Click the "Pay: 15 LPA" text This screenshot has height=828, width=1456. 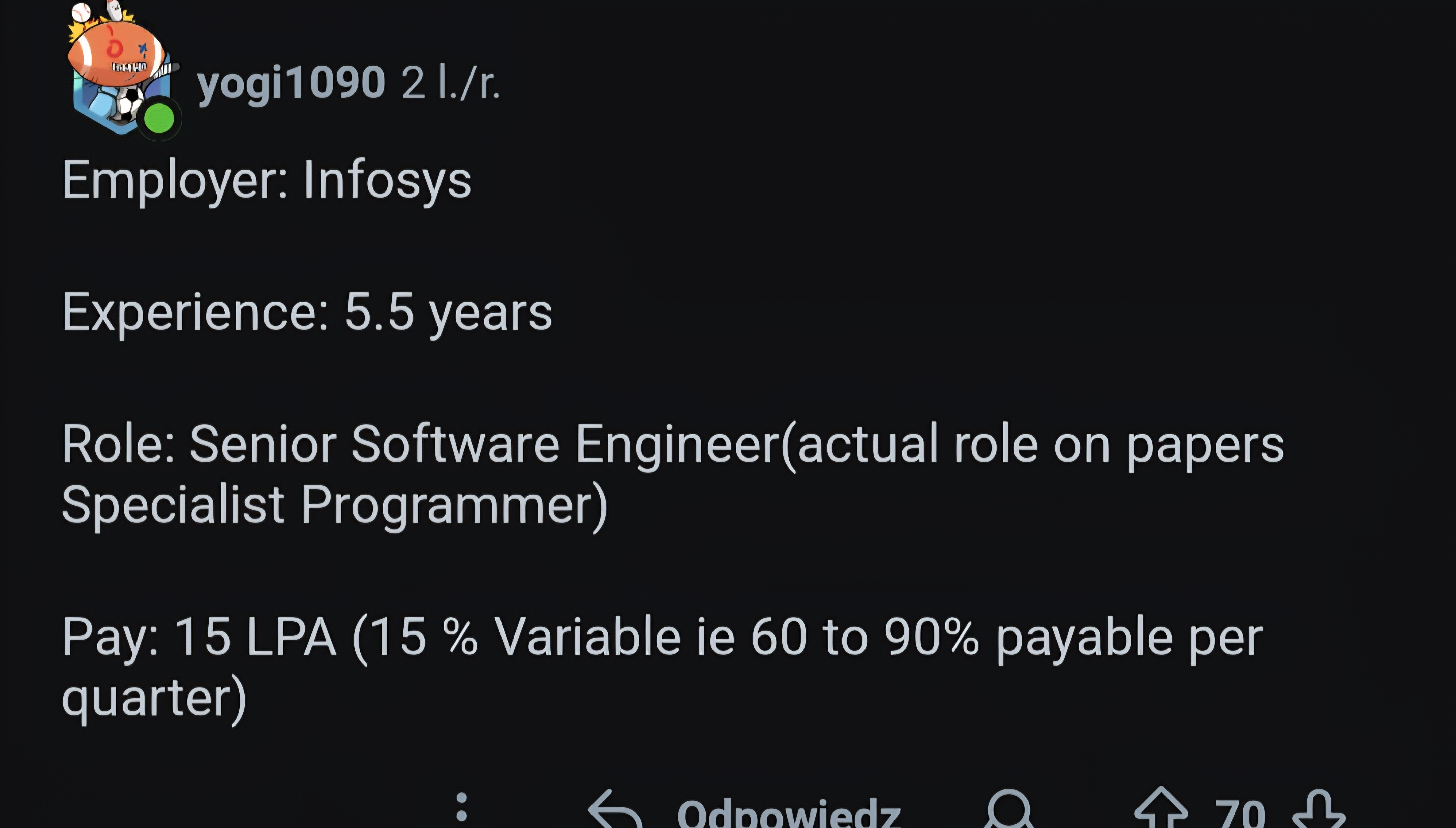(199, 637)
